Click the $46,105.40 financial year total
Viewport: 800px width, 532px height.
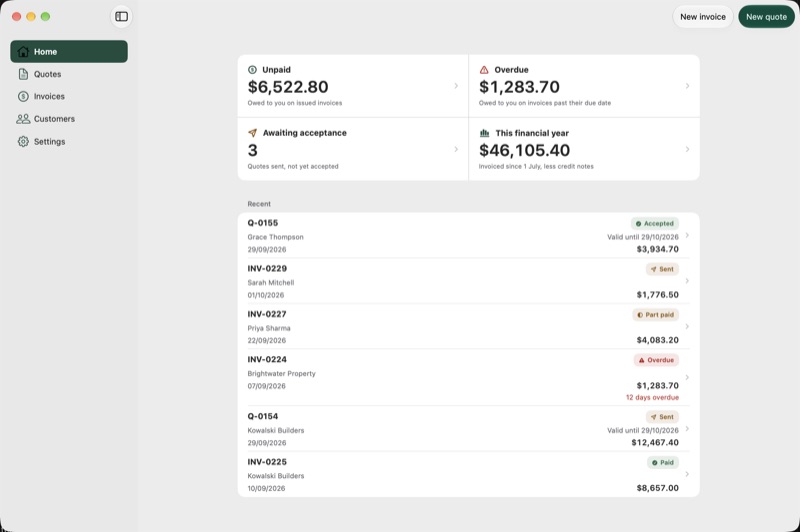click(x=524, y=150)
